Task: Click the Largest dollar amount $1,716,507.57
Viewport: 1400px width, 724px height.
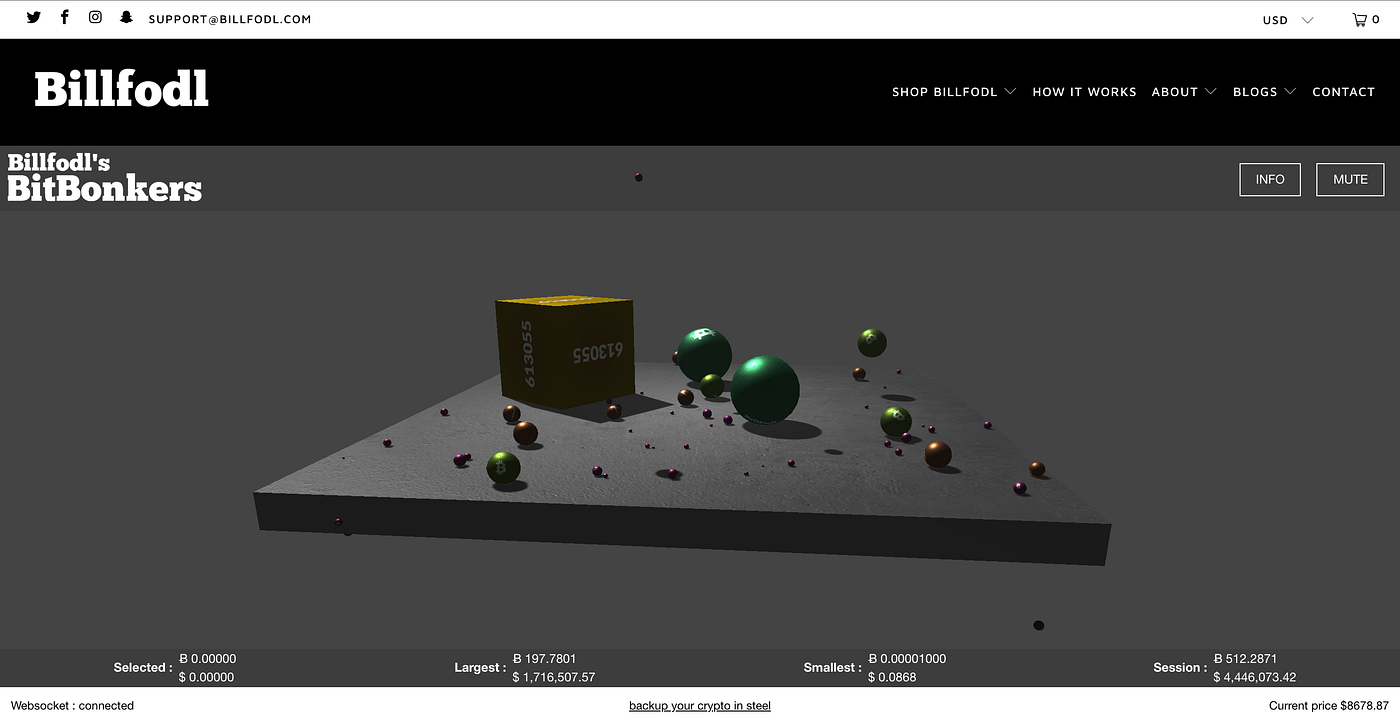Action: pos(553,678)
